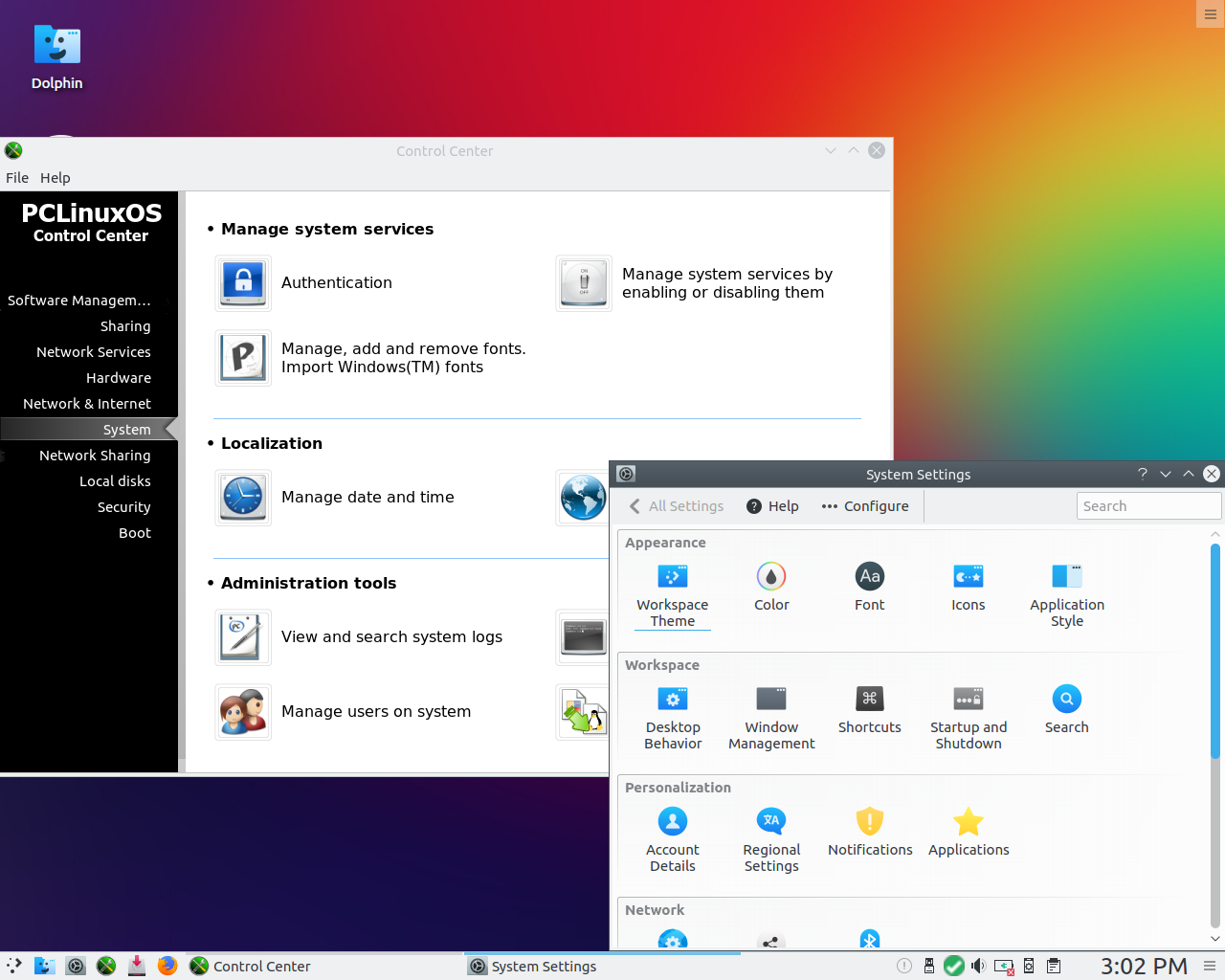Click the green checkmark update notifier in tray
Viewport: 1225px width, 980px height.
point(954,966)
